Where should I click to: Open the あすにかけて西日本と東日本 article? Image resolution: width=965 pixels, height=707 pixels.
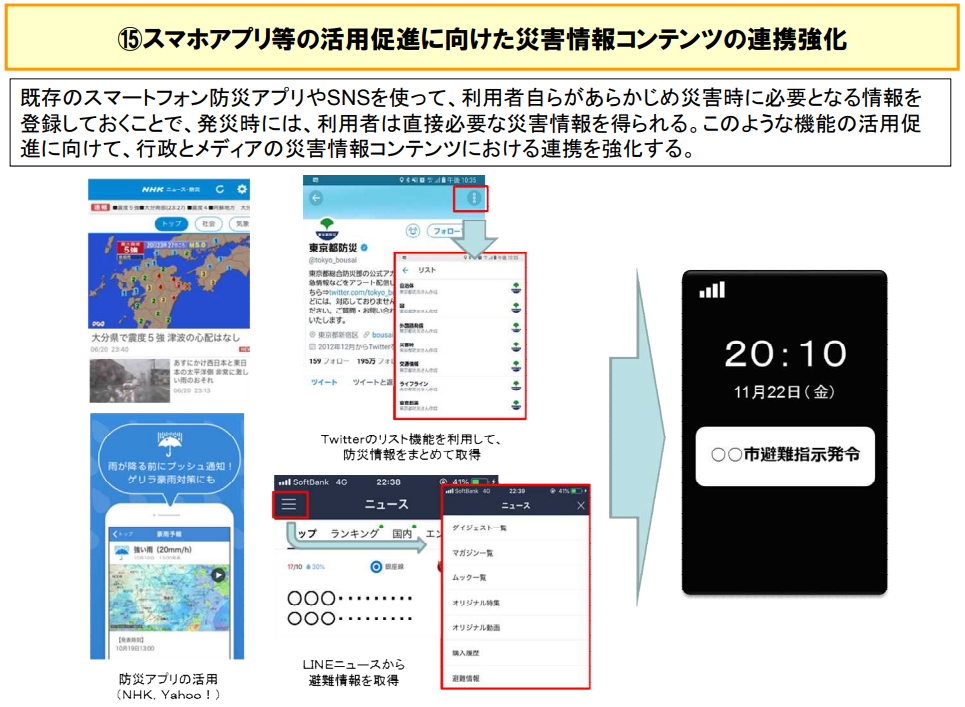tap(210, 372)
